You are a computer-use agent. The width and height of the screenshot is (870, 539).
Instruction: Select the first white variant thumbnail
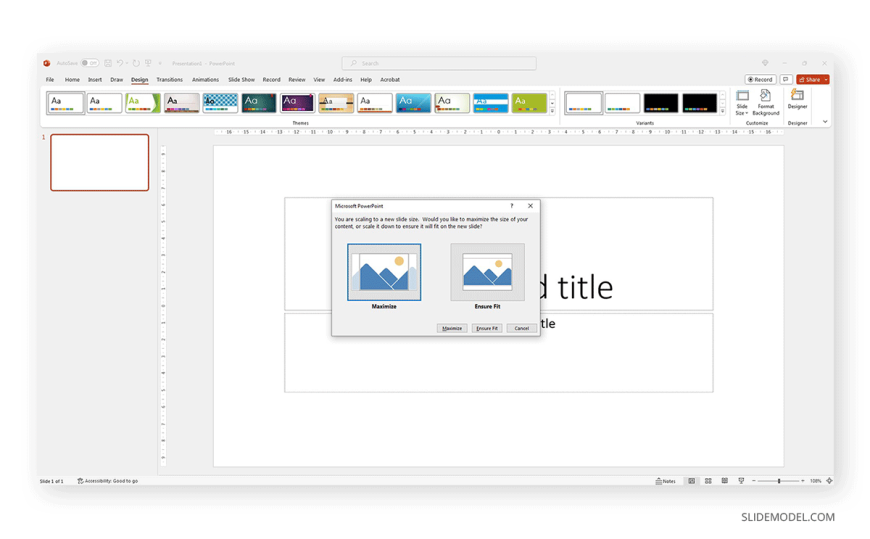583,103
